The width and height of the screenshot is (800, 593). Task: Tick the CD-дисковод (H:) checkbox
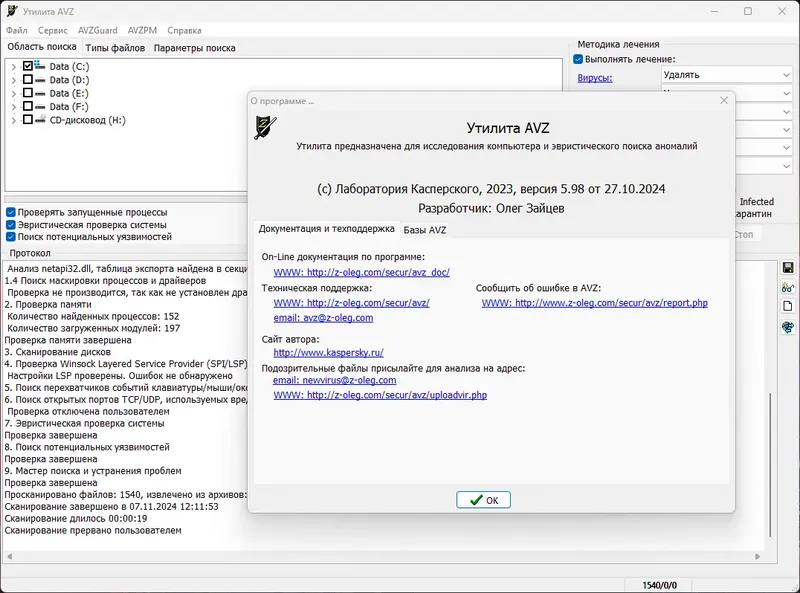pos(28,119)
